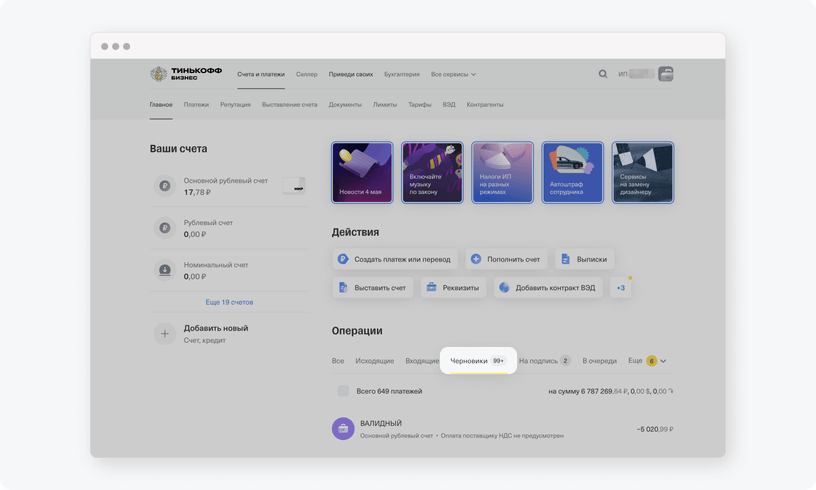Click the Tinkoff Business logo

point(186,74)
